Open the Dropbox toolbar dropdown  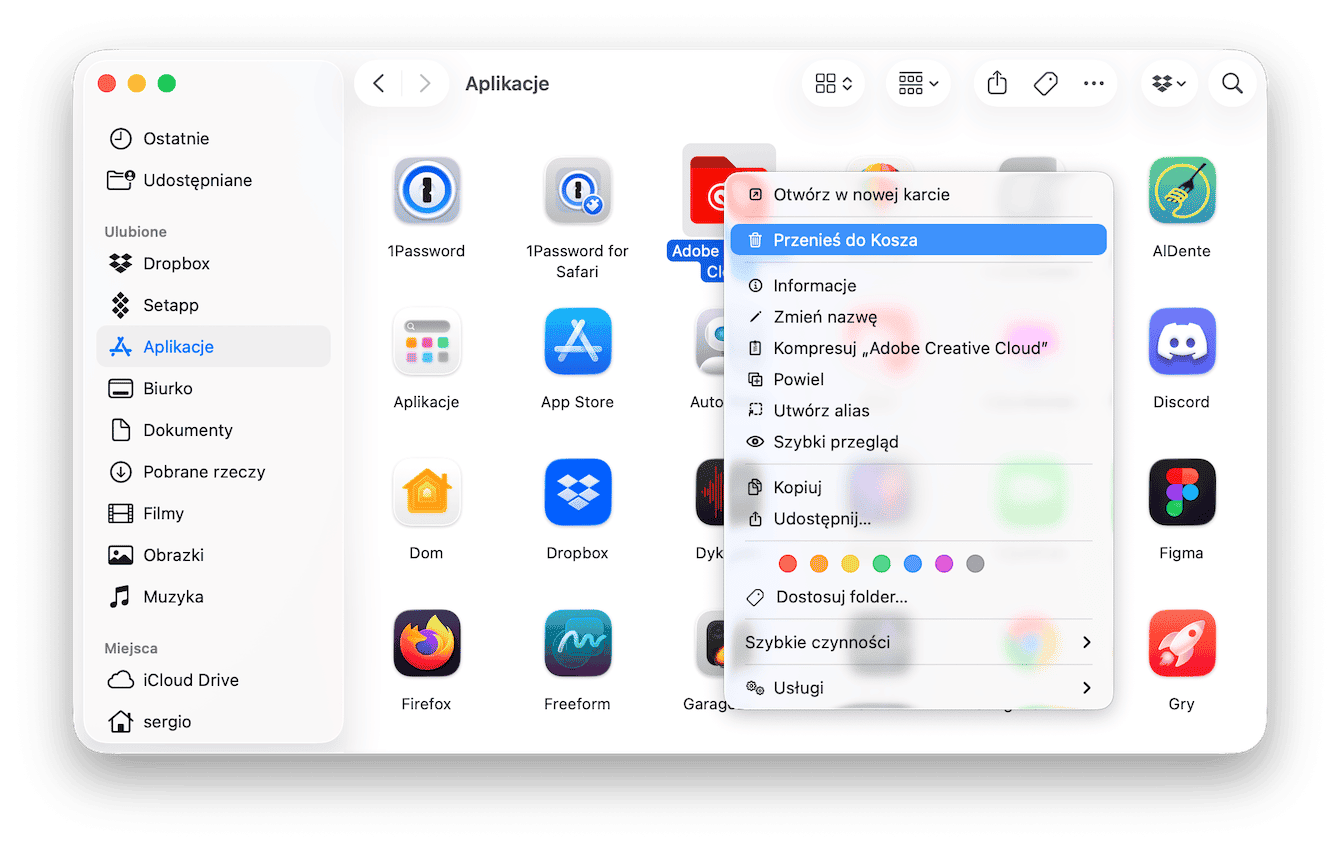(x=1169, y=84)
